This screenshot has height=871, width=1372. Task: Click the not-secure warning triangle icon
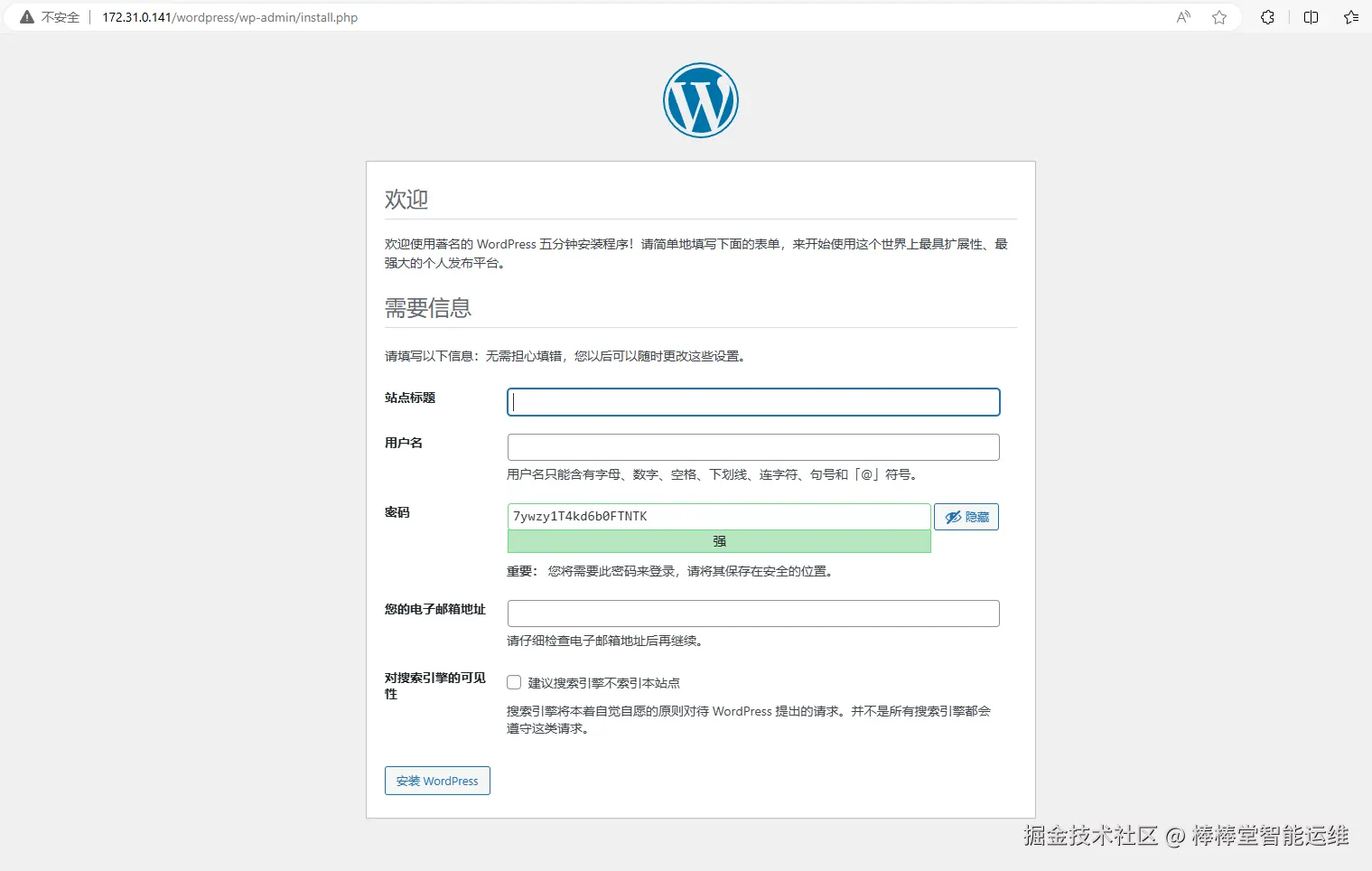[27, 17]
